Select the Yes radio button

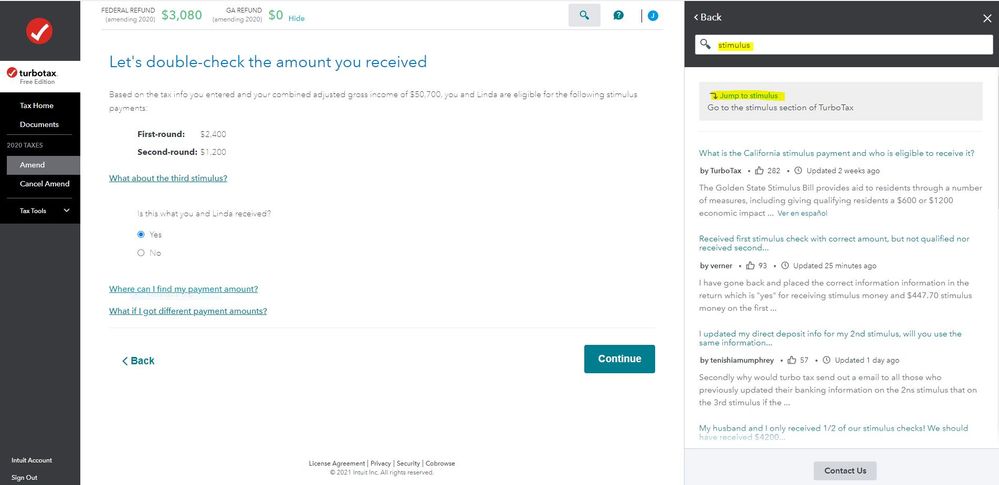coord(141,234)
